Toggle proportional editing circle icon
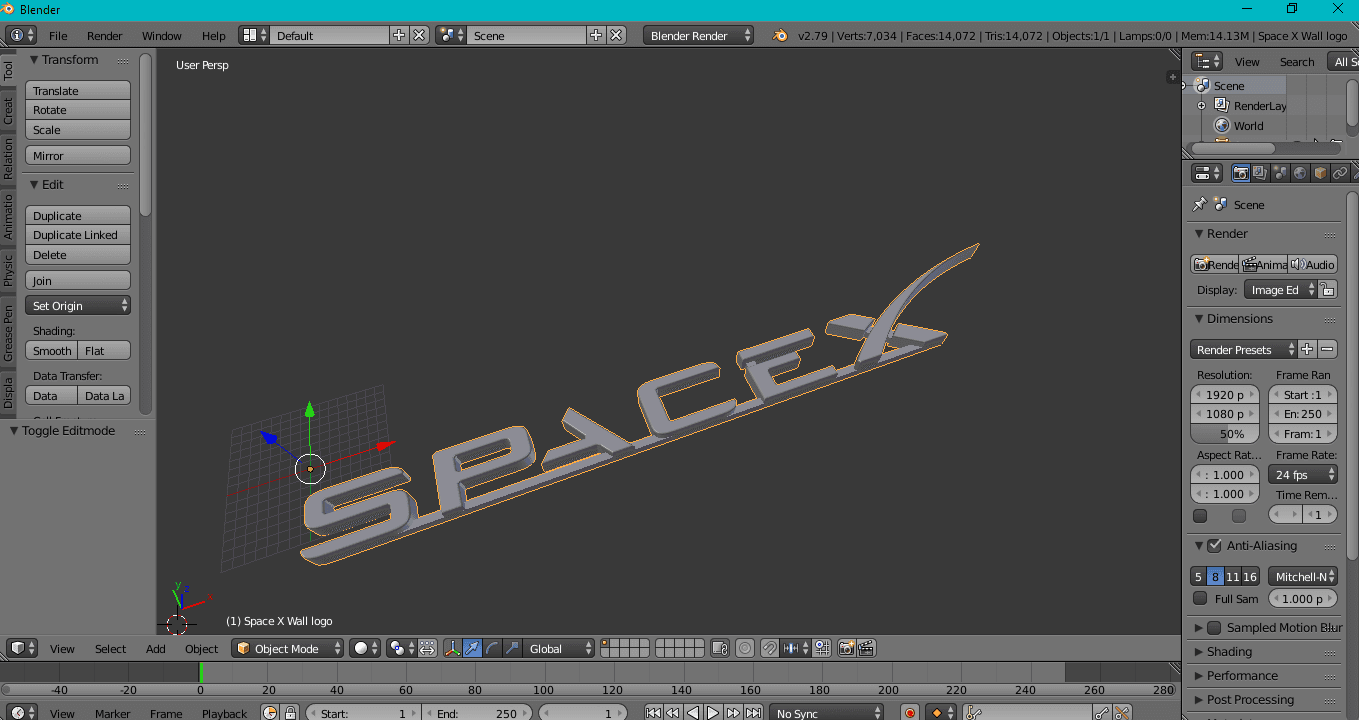 744,648
